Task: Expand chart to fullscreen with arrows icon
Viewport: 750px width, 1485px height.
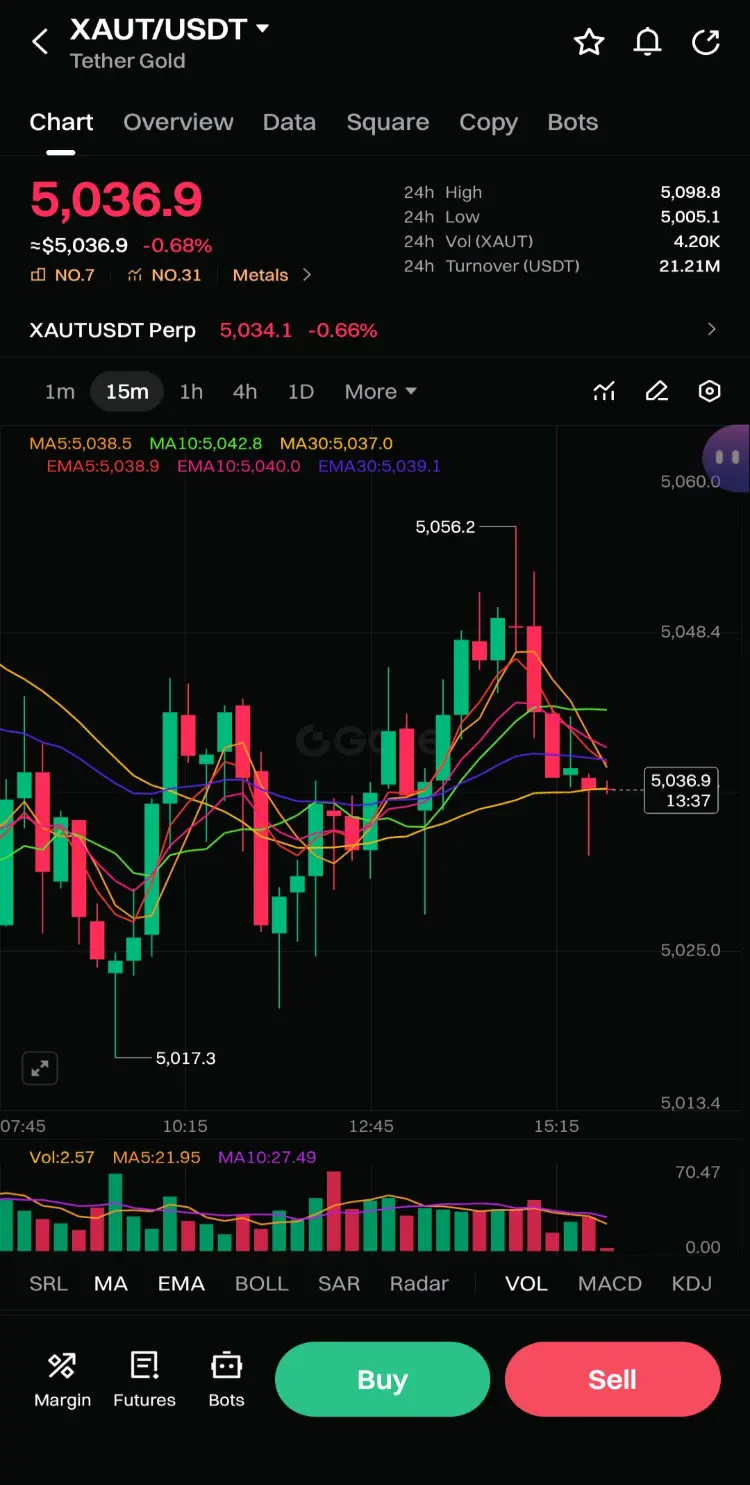Action: [40, 1068]
